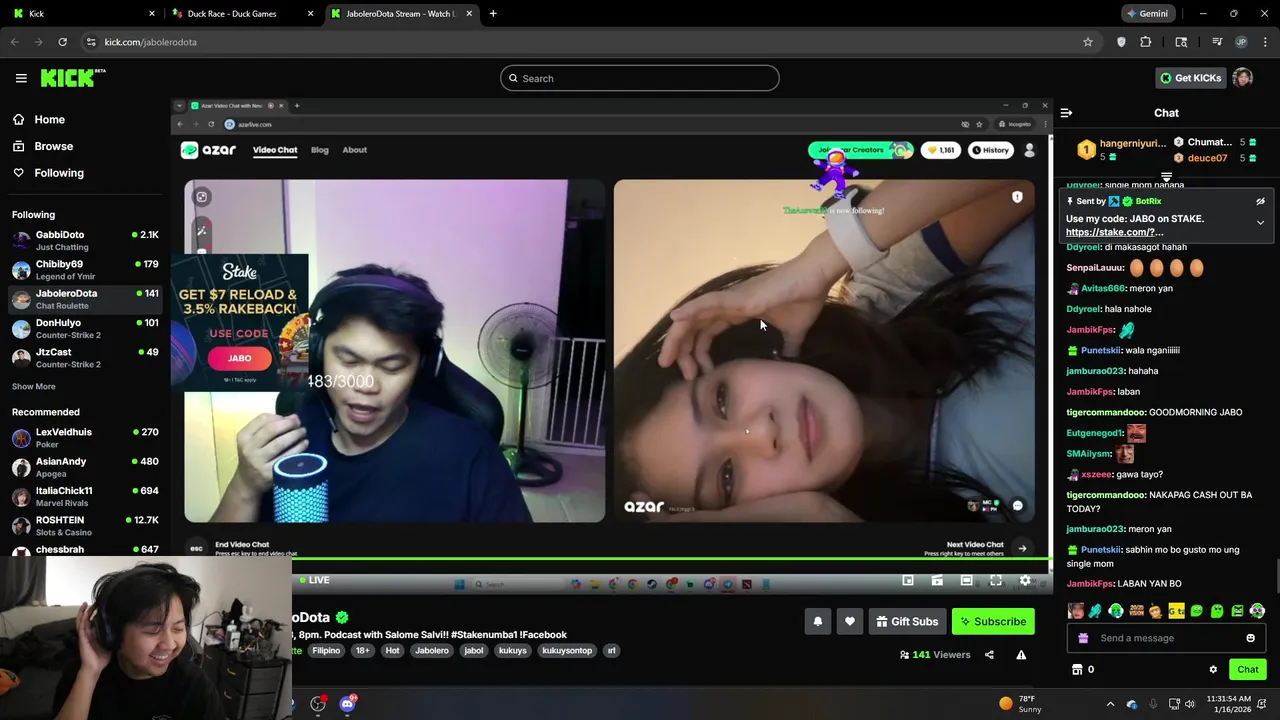Toggle theater mode on the player

(966, 580)
